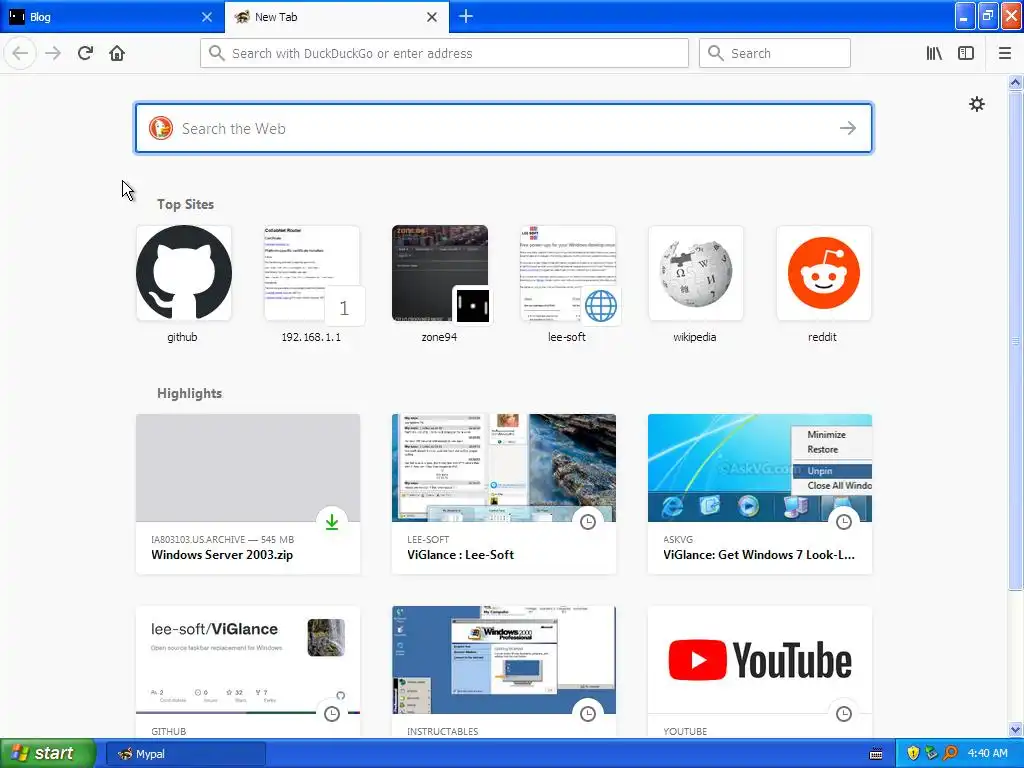Click the forward navigation arrow
The width and height of the screenshot is (1024, 768).
pos(53,54)
